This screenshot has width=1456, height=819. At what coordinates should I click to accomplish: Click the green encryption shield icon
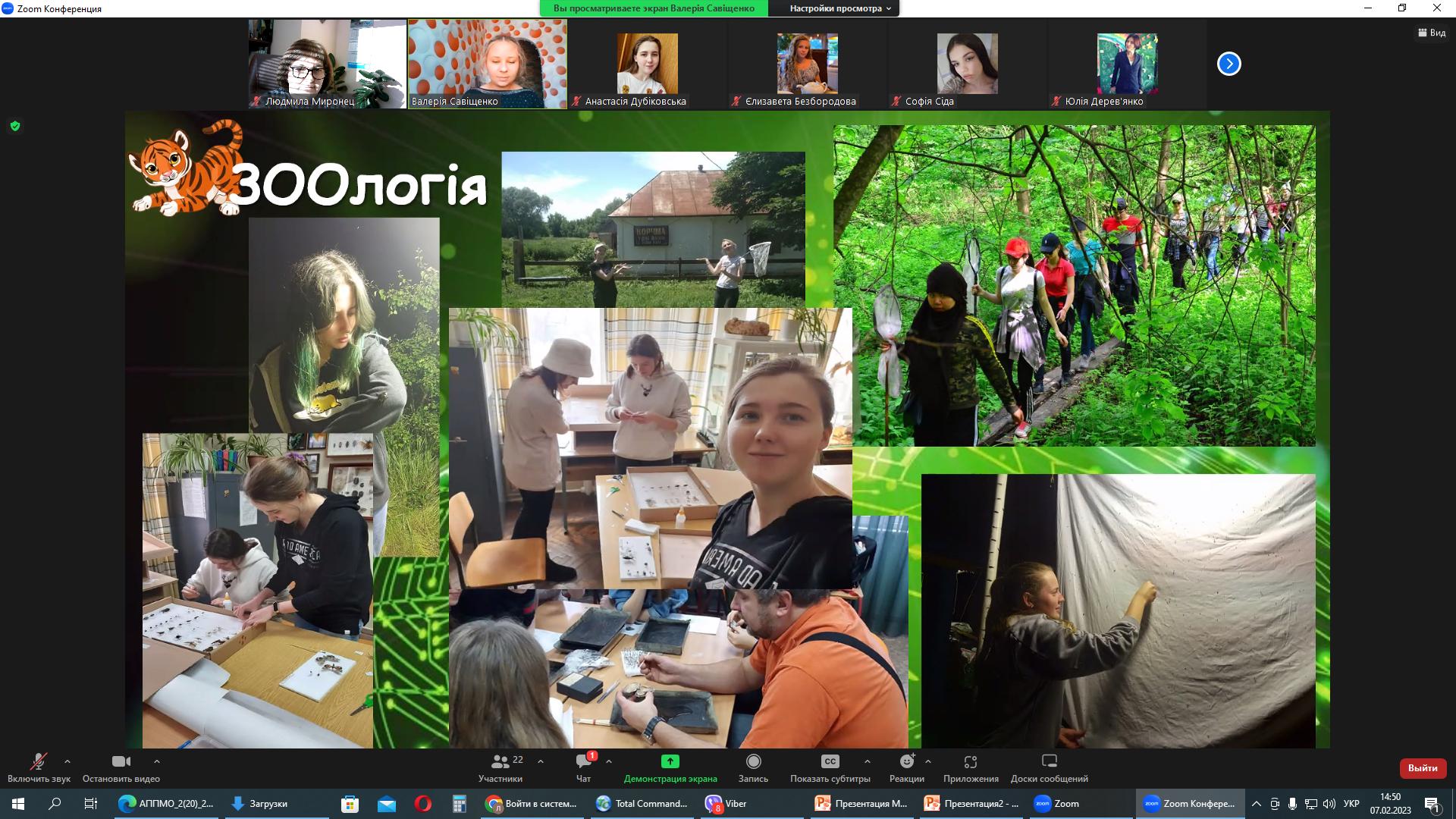click(15, 126)
